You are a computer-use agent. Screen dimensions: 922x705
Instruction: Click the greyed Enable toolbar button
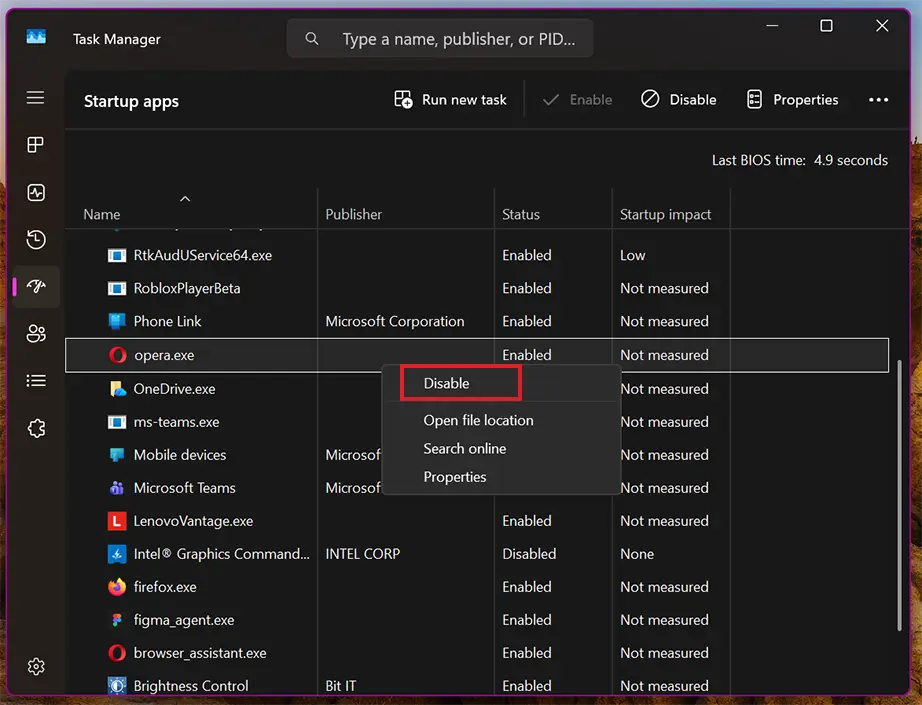(577, 100)
